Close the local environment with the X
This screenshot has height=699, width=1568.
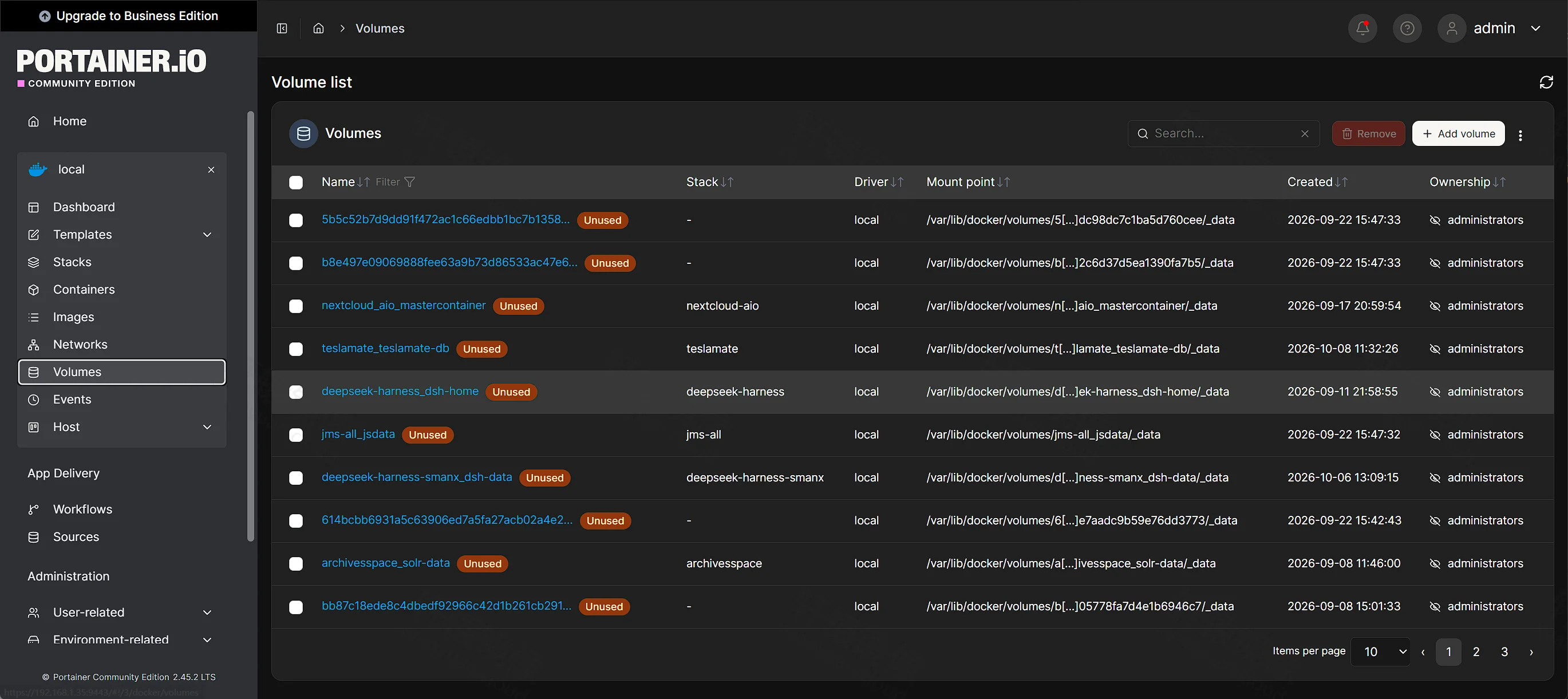pyautogui.click(x=211, y=169)
